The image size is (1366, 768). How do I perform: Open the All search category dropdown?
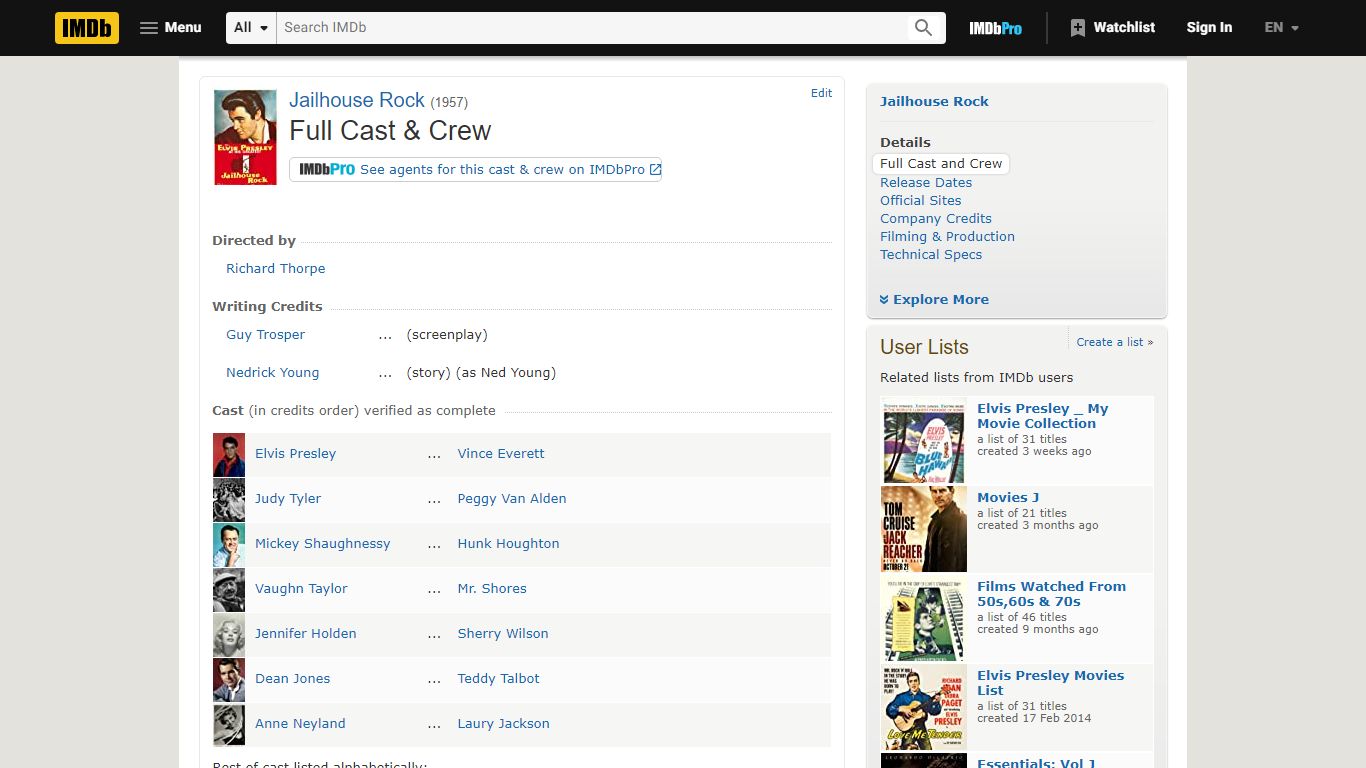(x=252, y=28)
